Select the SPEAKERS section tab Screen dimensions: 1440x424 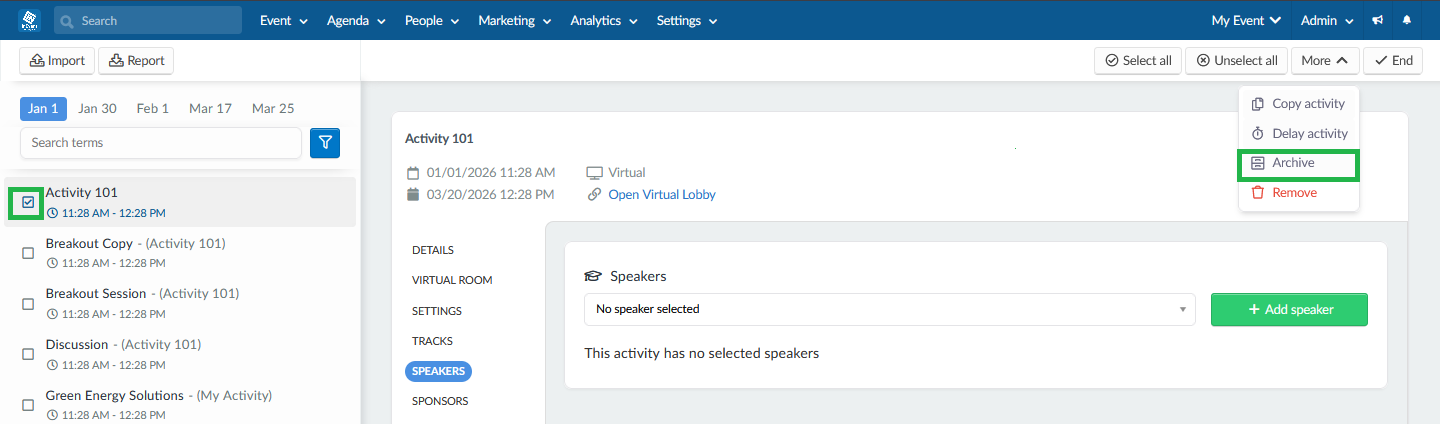tap(439, 371)
